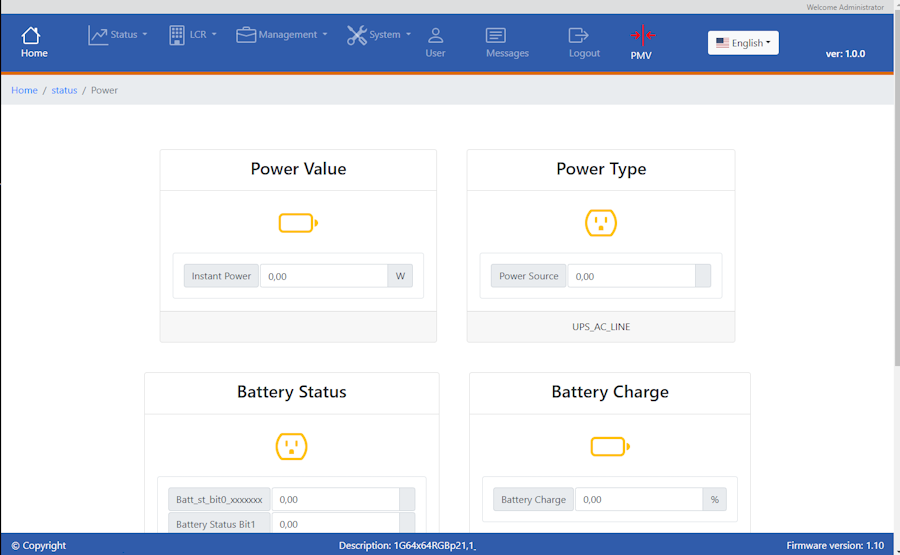The image size is (900, 555).
Task: Click the Home label in navbar
Action: [x=34, y=53]
